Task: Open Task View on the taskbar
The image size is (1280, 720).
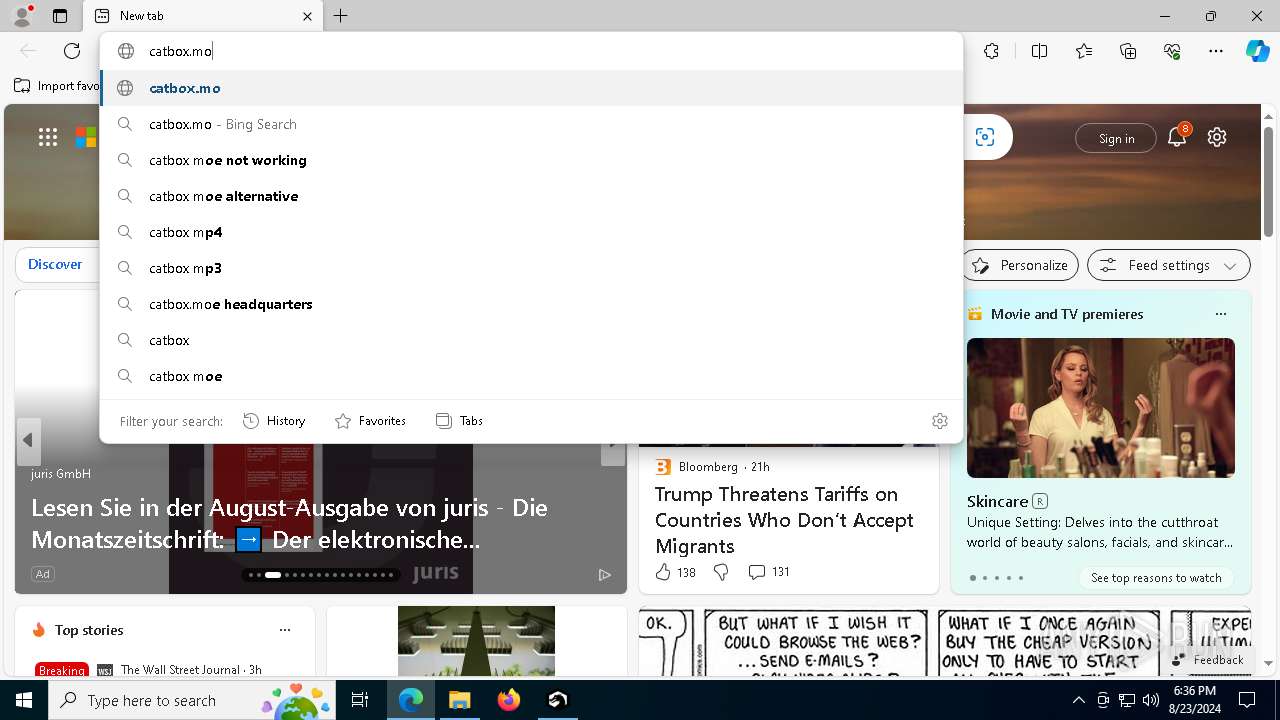Action: point(360,700)
